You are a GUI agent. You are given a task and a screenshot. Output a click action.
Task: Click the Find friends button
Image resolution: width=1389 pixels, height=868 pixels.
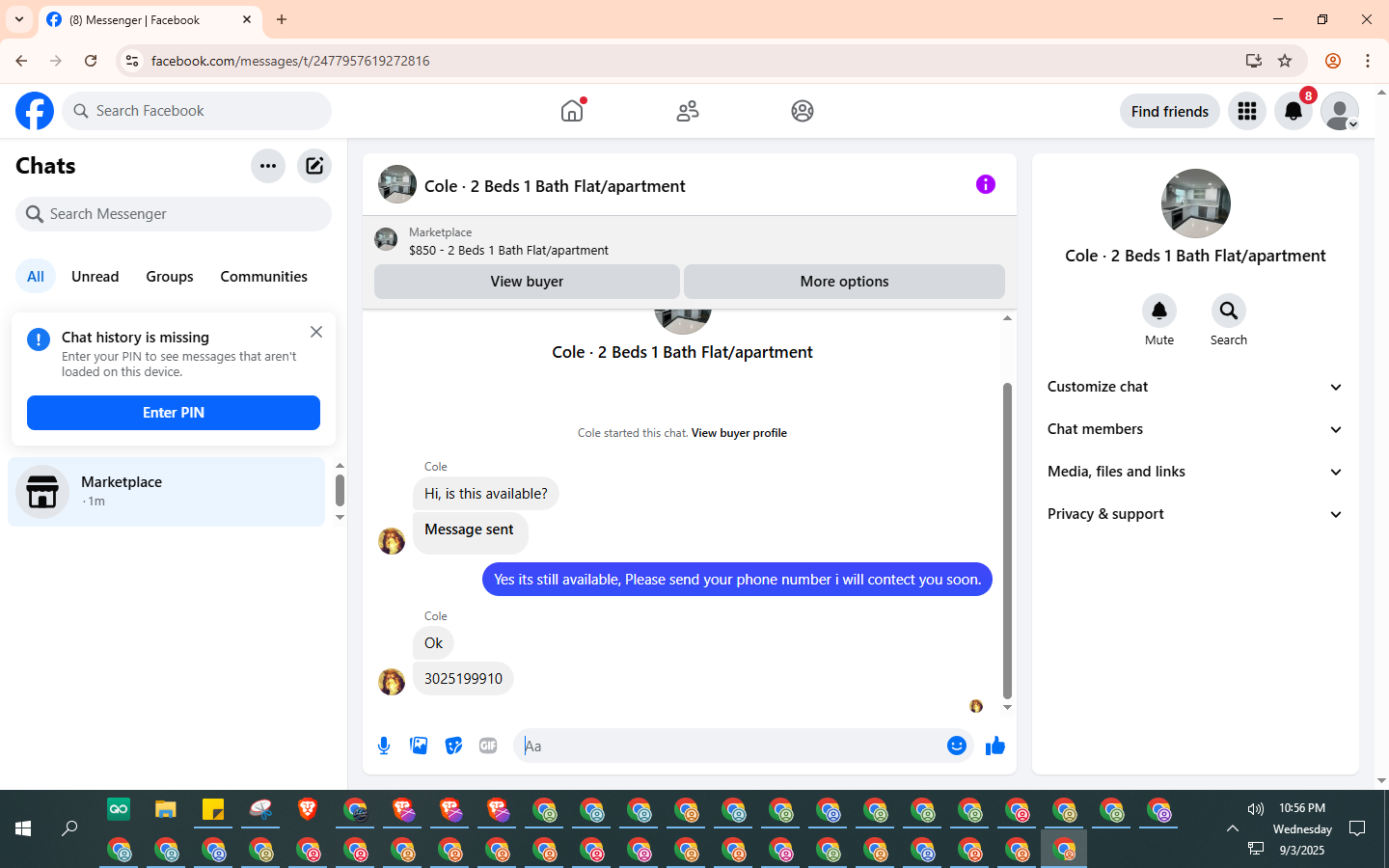(1170, 111)
